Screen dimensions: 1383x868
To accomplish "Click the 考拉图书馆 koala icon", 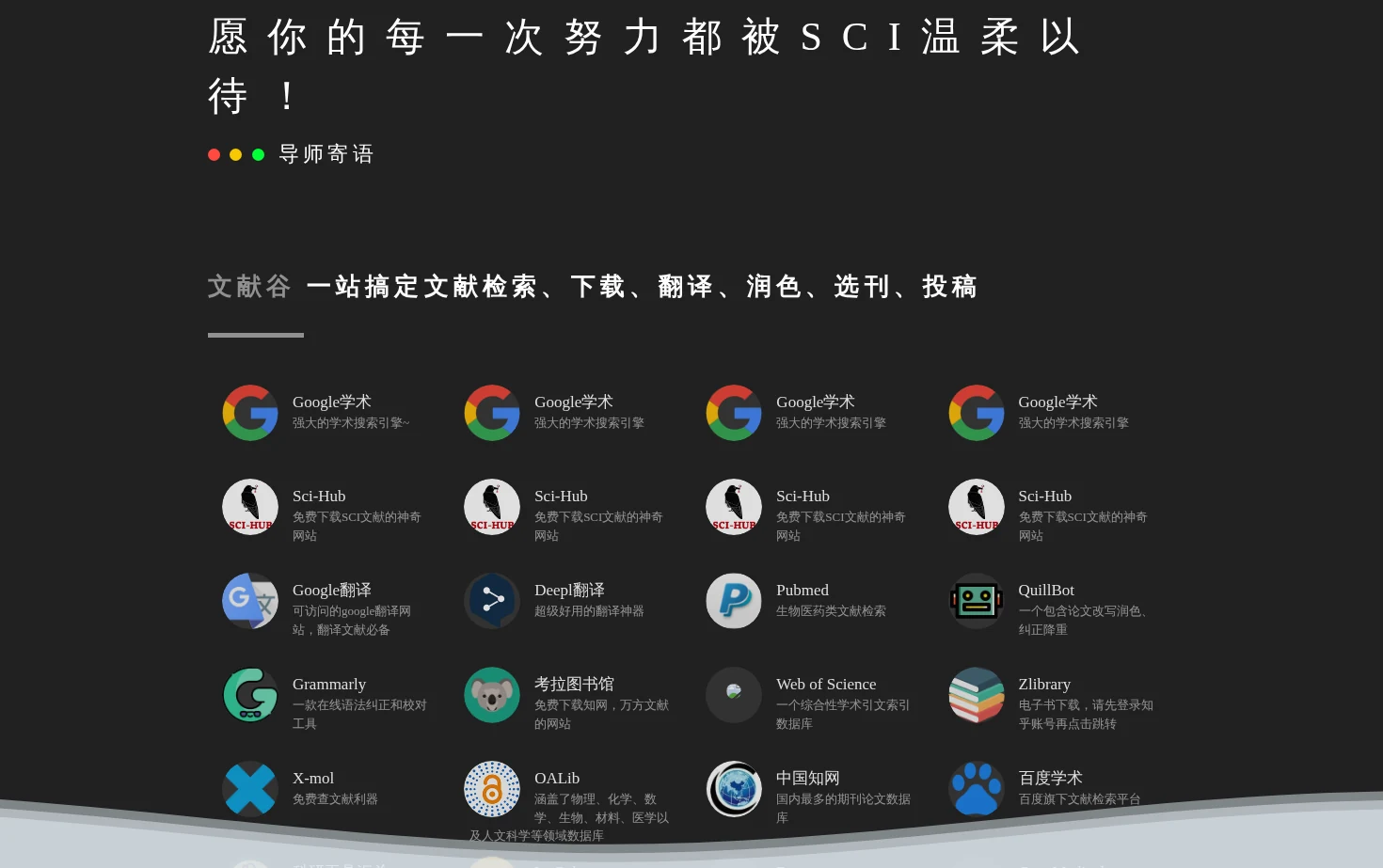I will 492,695.
